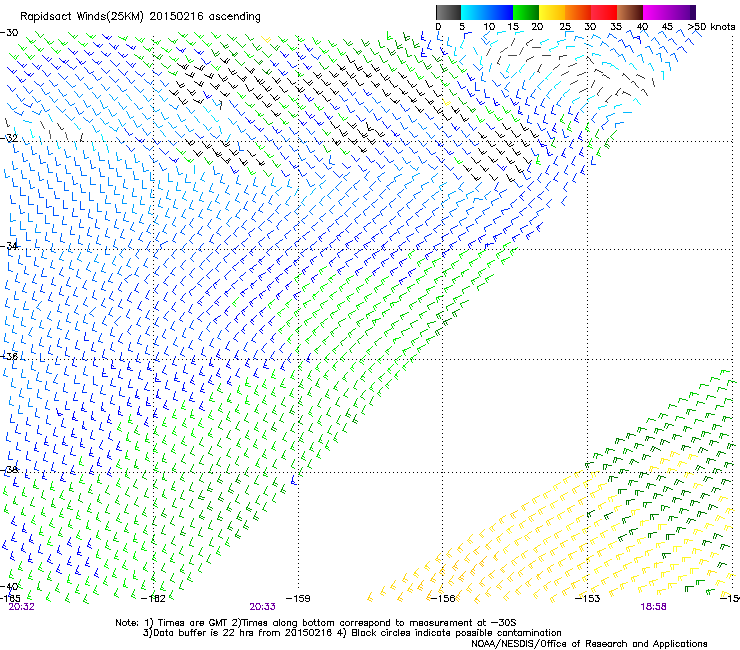Click the '-38' latitude axis label

pyautogui.click(x=9, y=470)
